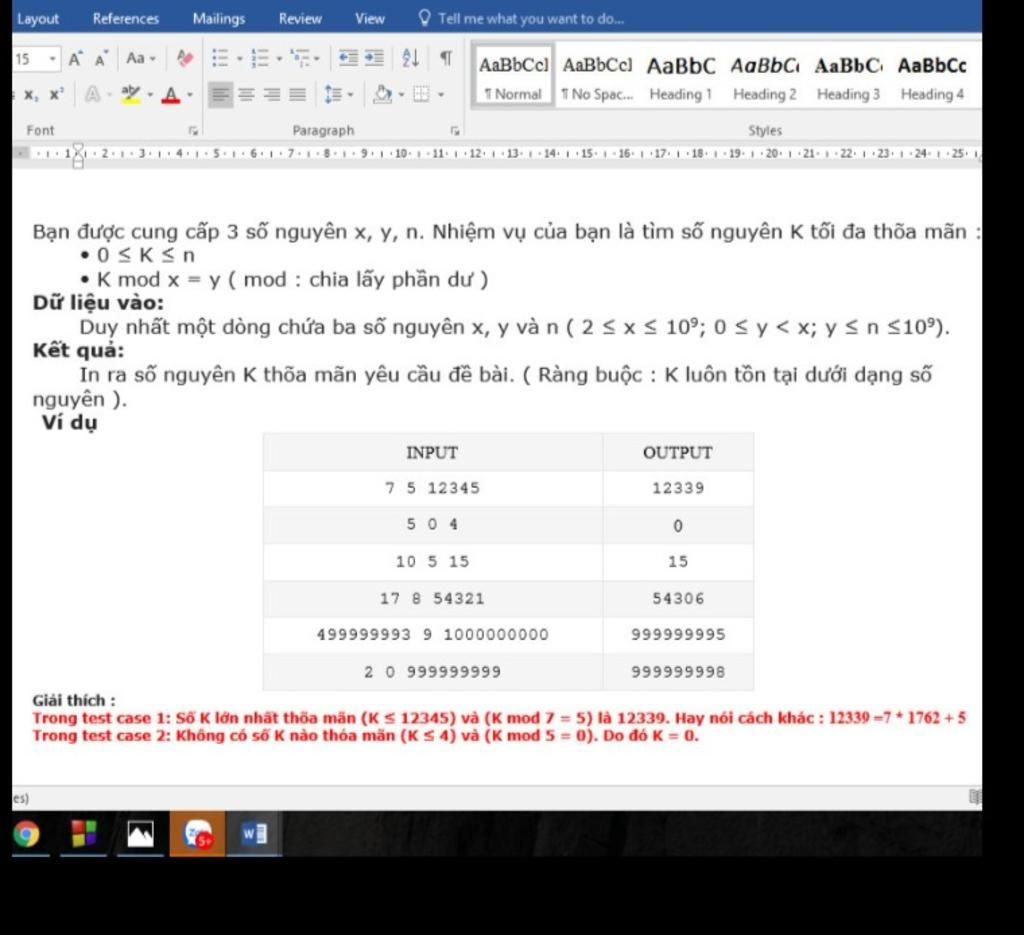
Task: Shrink font with the Decrease Font Size icon
Action: [x=101, y=59]
